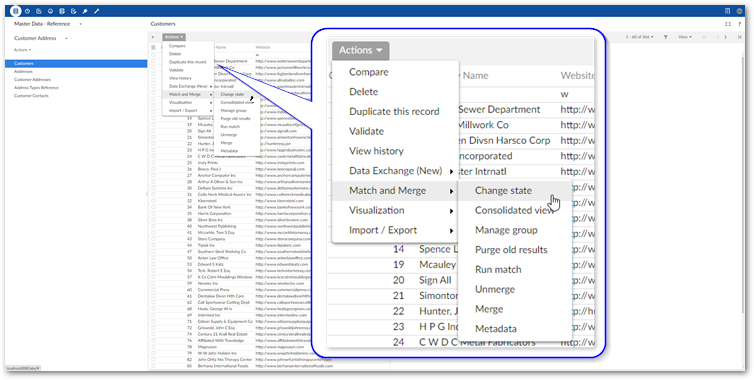Viewport: 754px width, 380px height.
Task: Click the pin-shaped icon left of the wrench
Action: (x=85, y=11)
